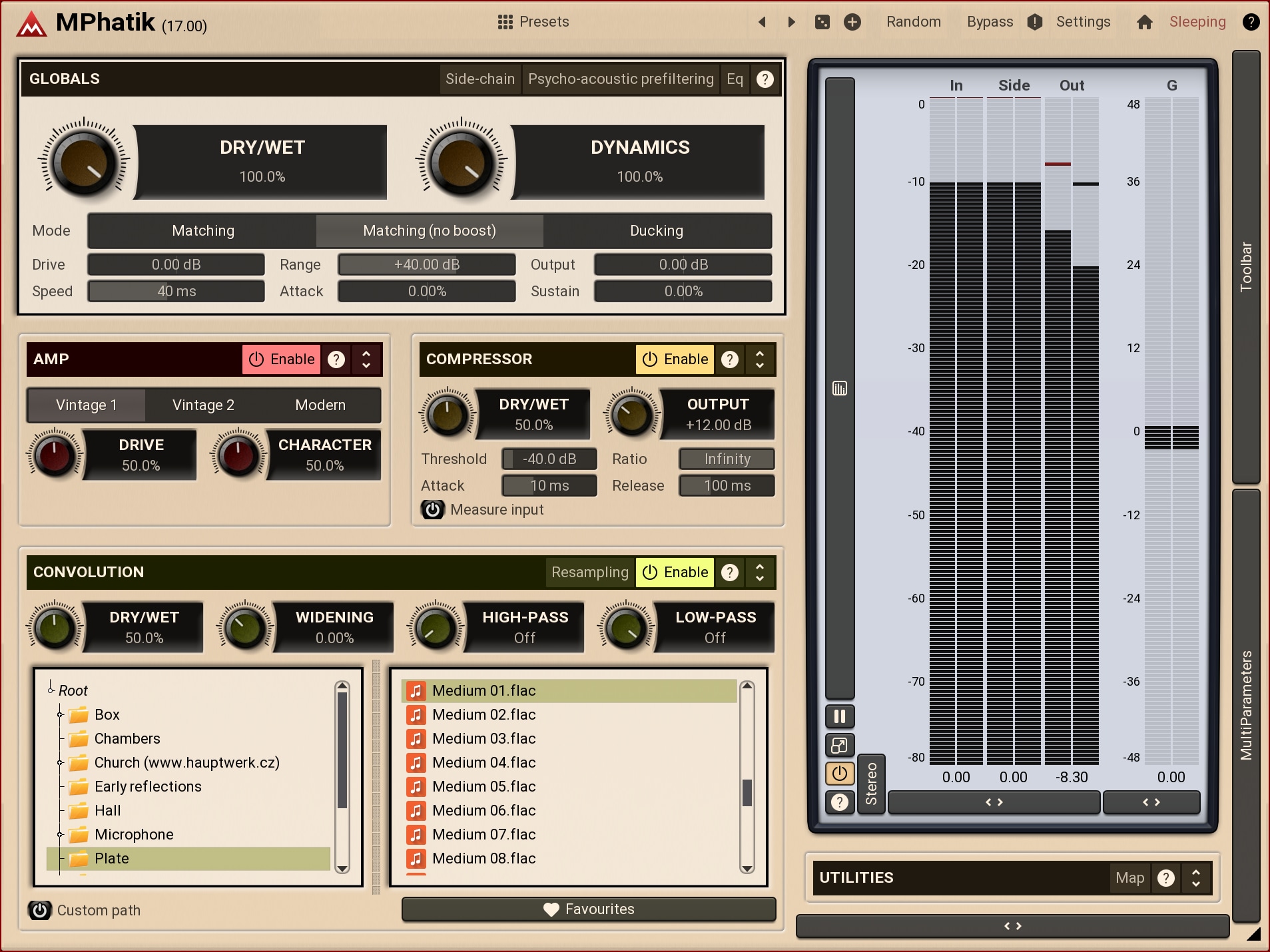Click the Range value slider
The height and width of the screenshot is (952, 1270).
[x=426, y=265]
